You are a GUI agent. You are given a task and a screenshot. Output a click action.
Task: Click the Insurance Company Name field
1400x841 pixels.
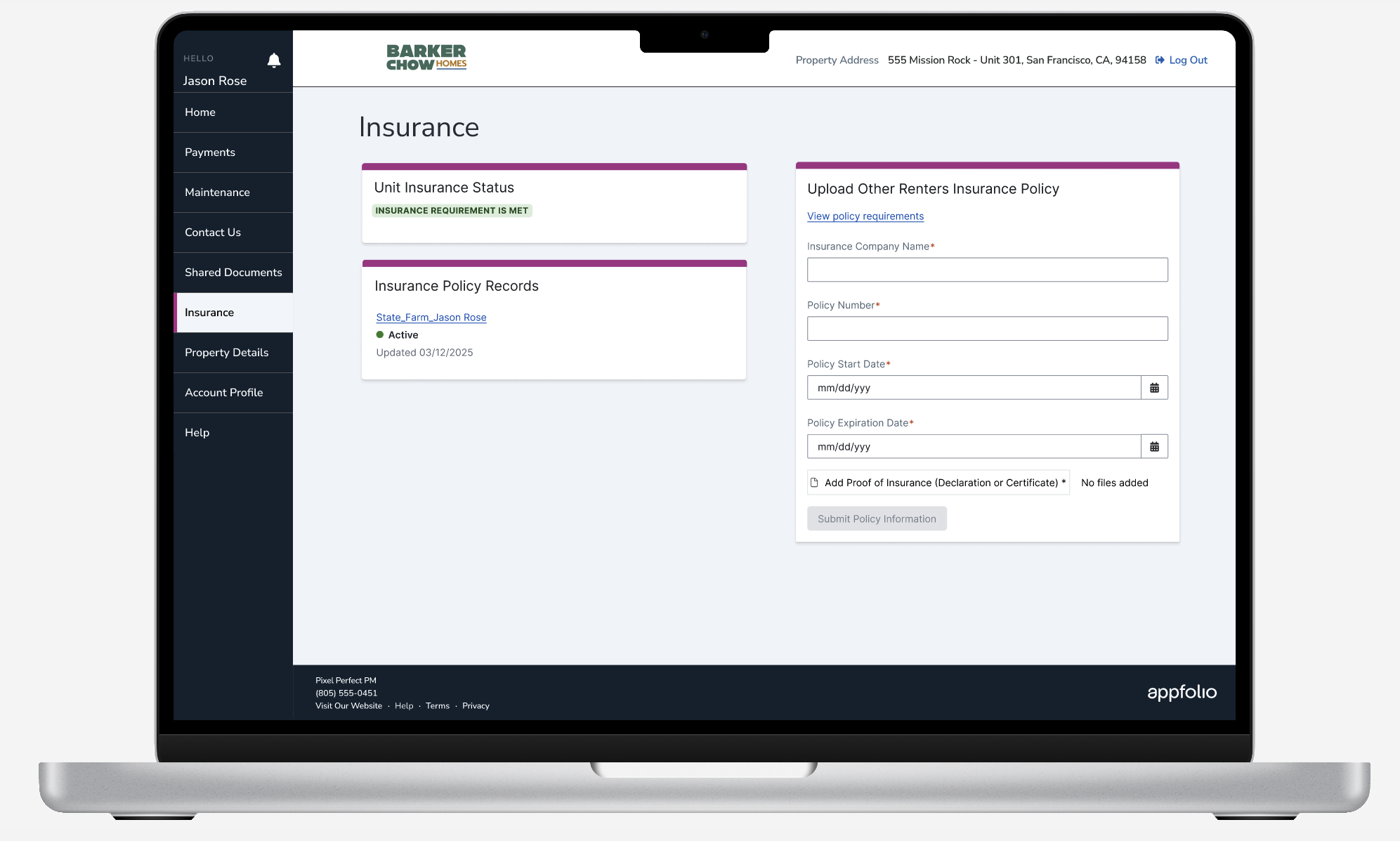[x=987, y=269]
